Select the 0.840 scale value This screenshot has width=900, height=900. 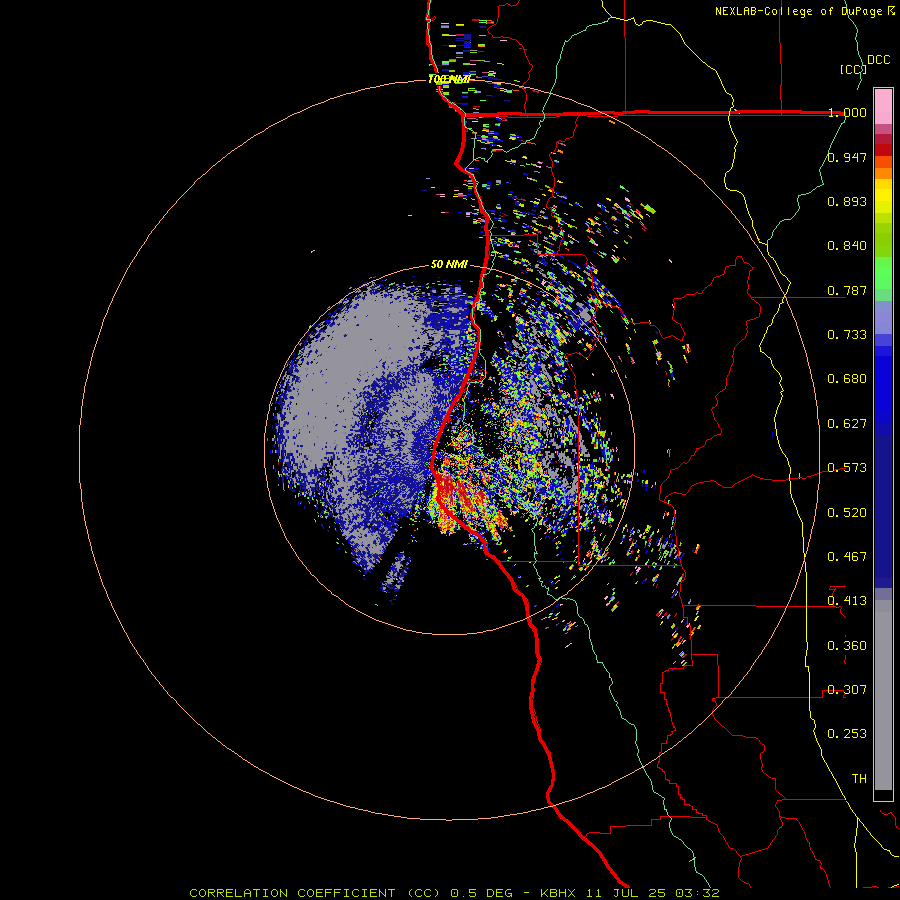(x=847, y=246)
